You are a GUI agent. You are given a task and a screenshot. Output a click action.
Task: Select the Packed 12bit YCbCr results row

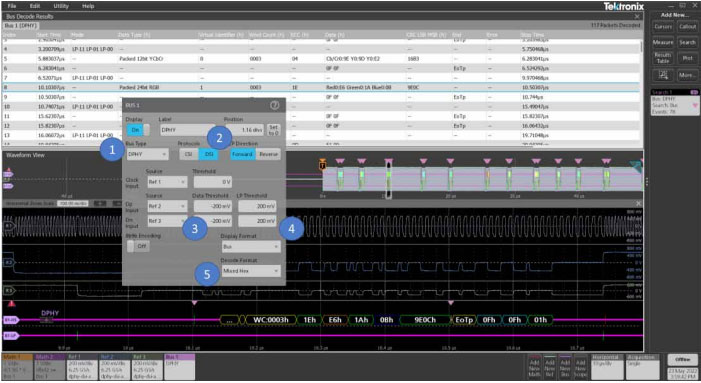coord(322,59)
